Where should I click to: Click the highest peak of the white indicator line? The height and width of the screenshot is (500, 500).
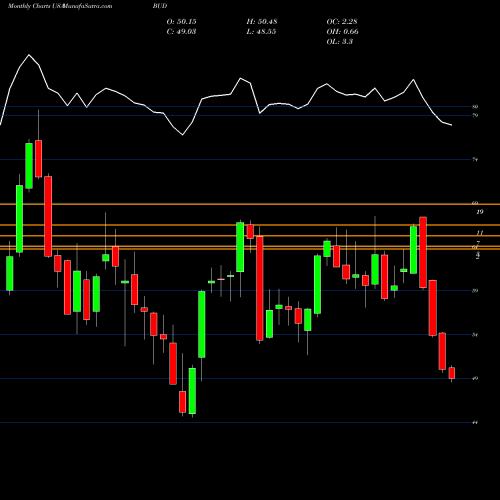coord(29,55)
